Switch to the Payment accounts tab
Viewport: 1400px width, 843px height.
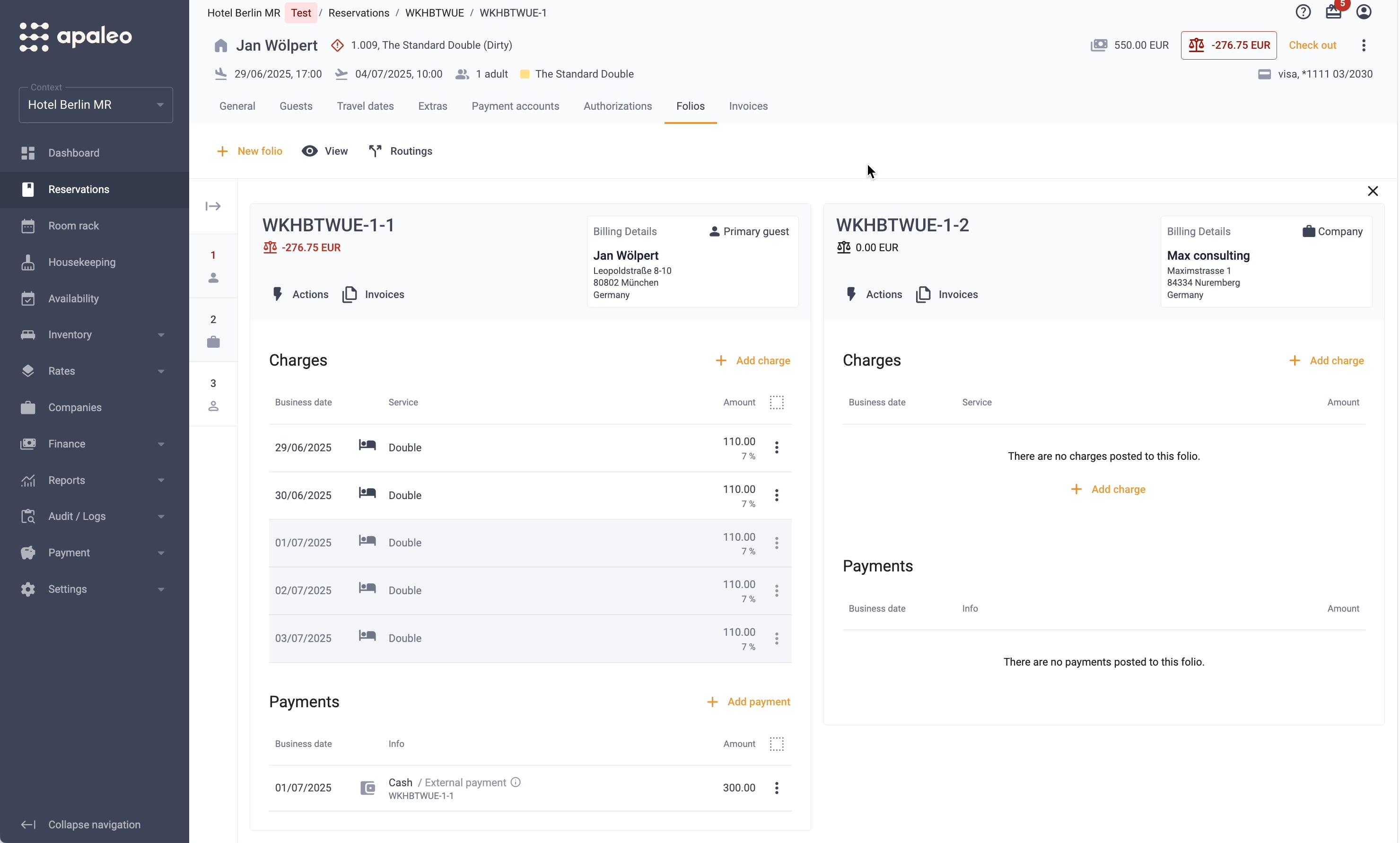pyautogui.click(x=515, y=106)
